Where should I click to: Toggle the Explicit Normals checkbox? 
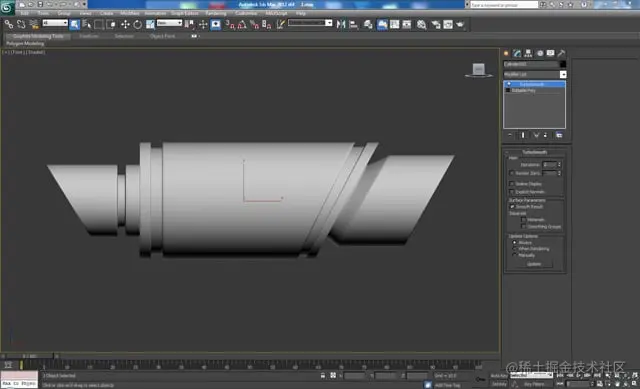(x=511, y=192)
